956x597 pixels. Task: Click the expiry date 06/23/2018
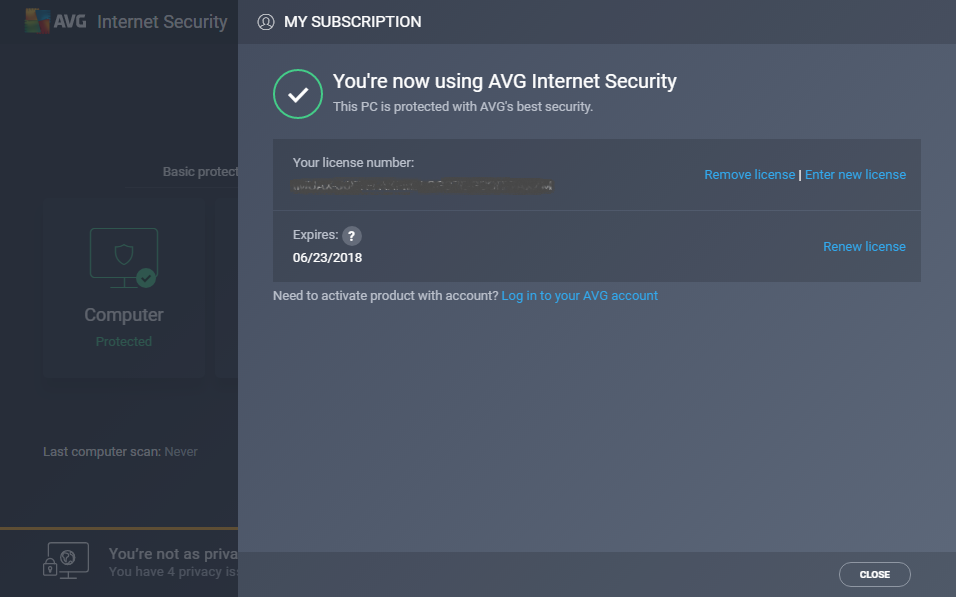pos(327,258)
